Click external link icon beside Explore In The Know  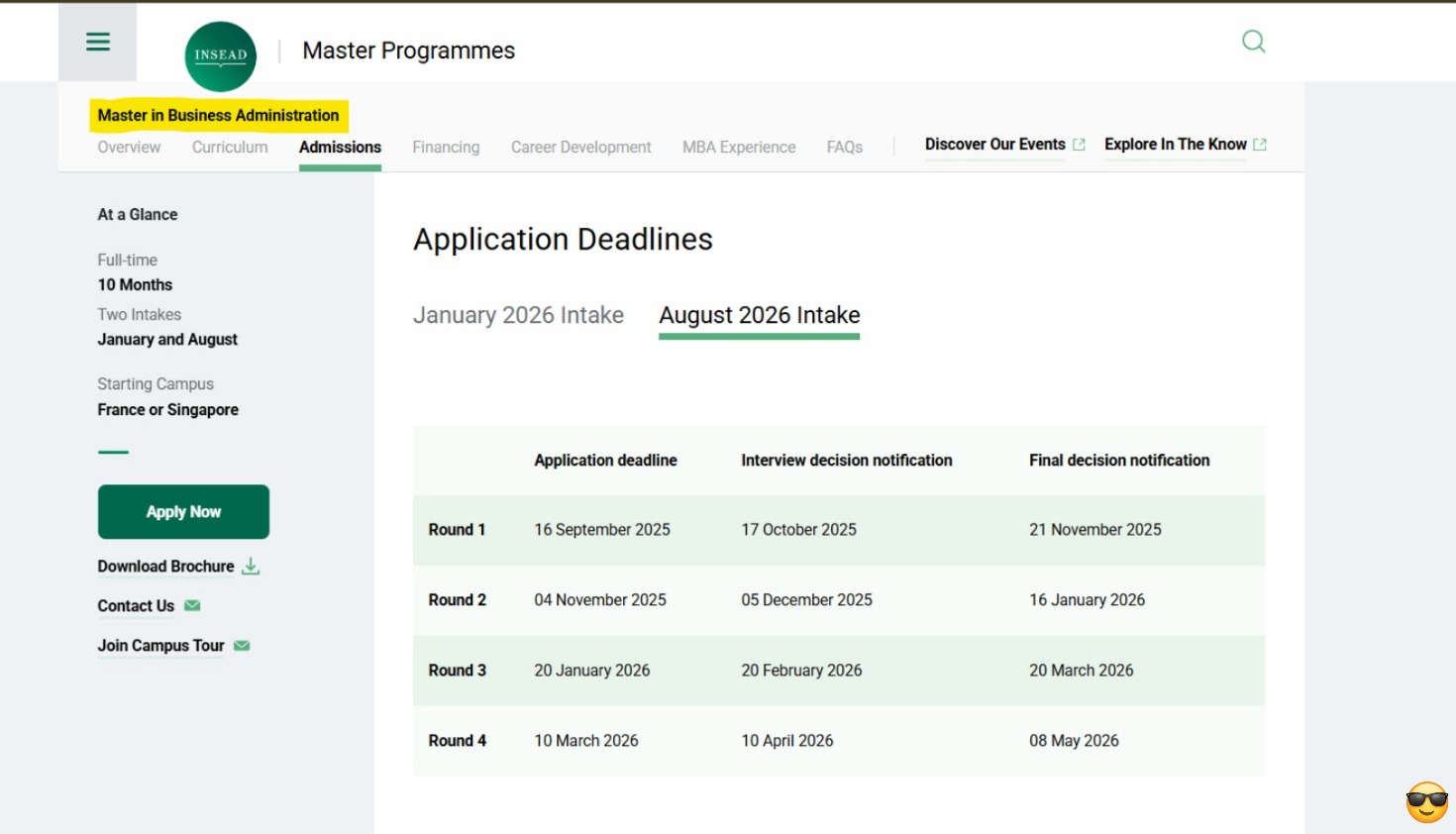click(1260, 145)
